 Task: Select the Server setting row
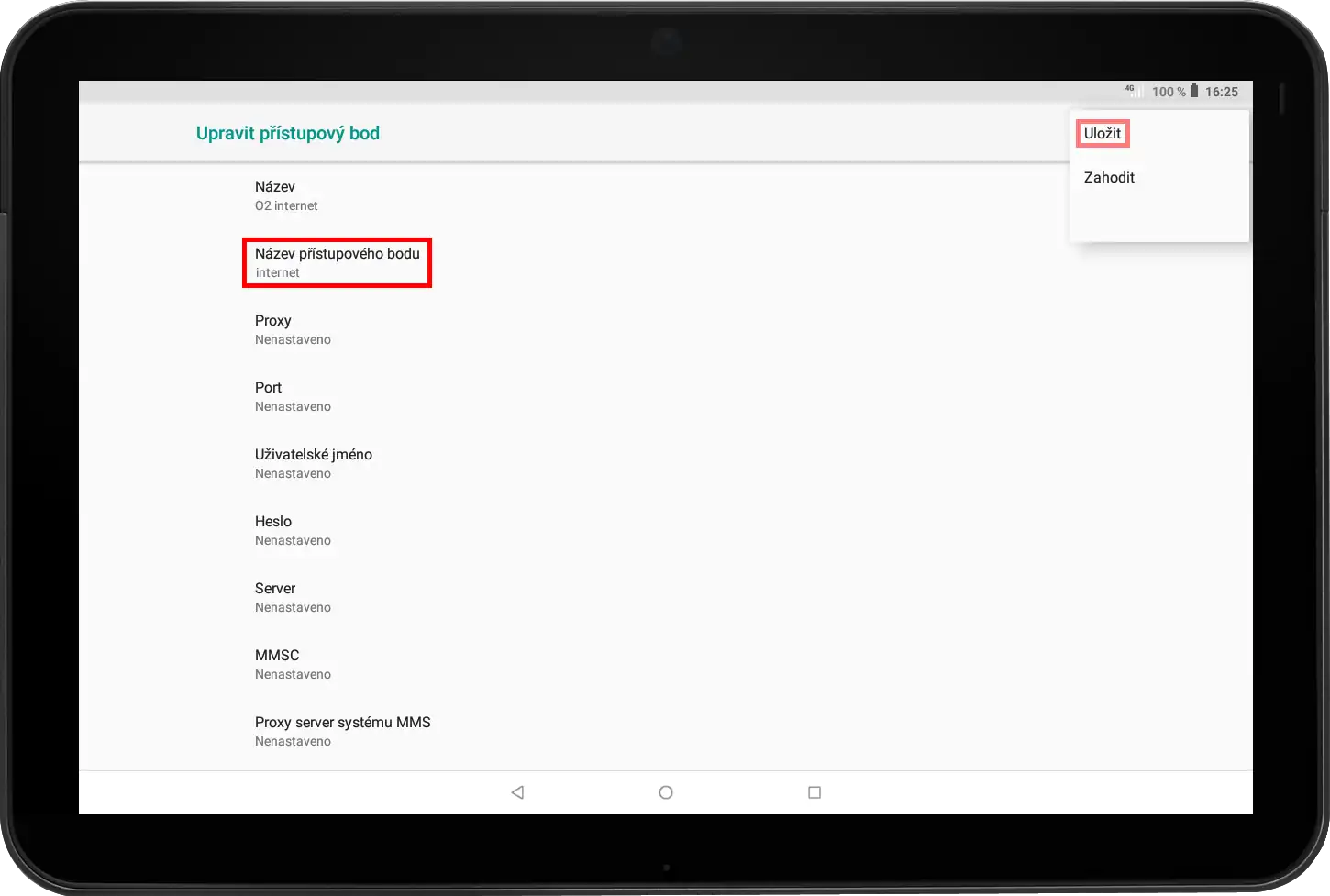(293, 597)
